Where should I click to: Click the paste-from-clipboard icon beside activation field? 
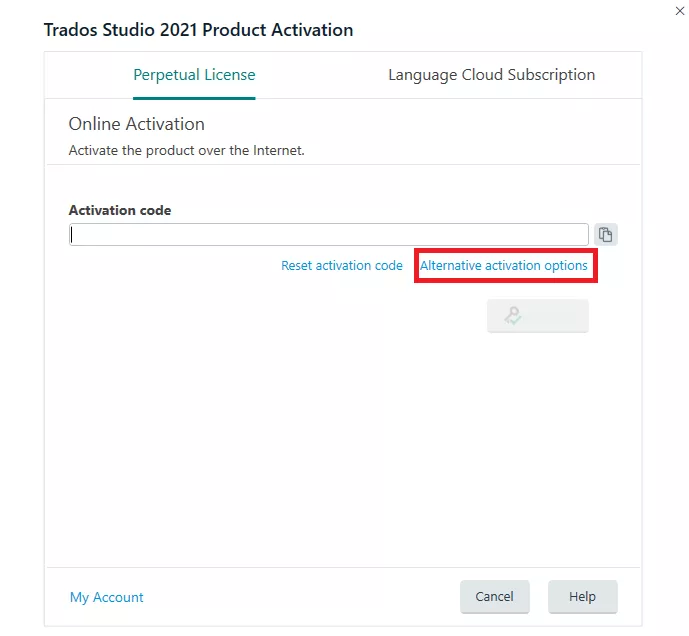(x=606, y=234)
